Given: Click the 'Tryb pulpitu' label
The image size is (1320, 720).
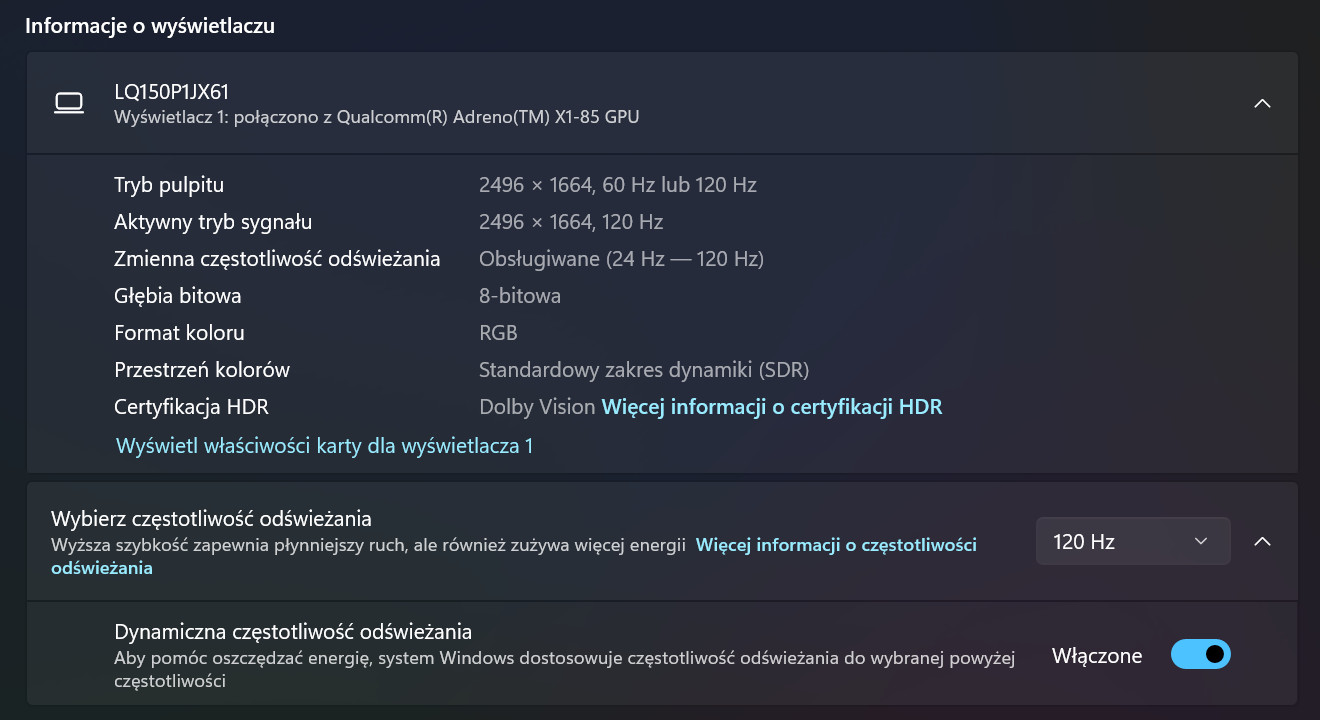Looking at the screenshot, I should tap(169, 185).
